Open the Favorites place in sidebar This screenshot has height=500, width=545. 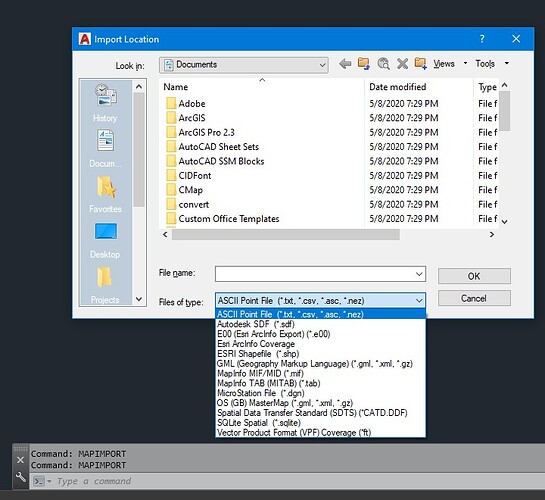tap(105, 194)
